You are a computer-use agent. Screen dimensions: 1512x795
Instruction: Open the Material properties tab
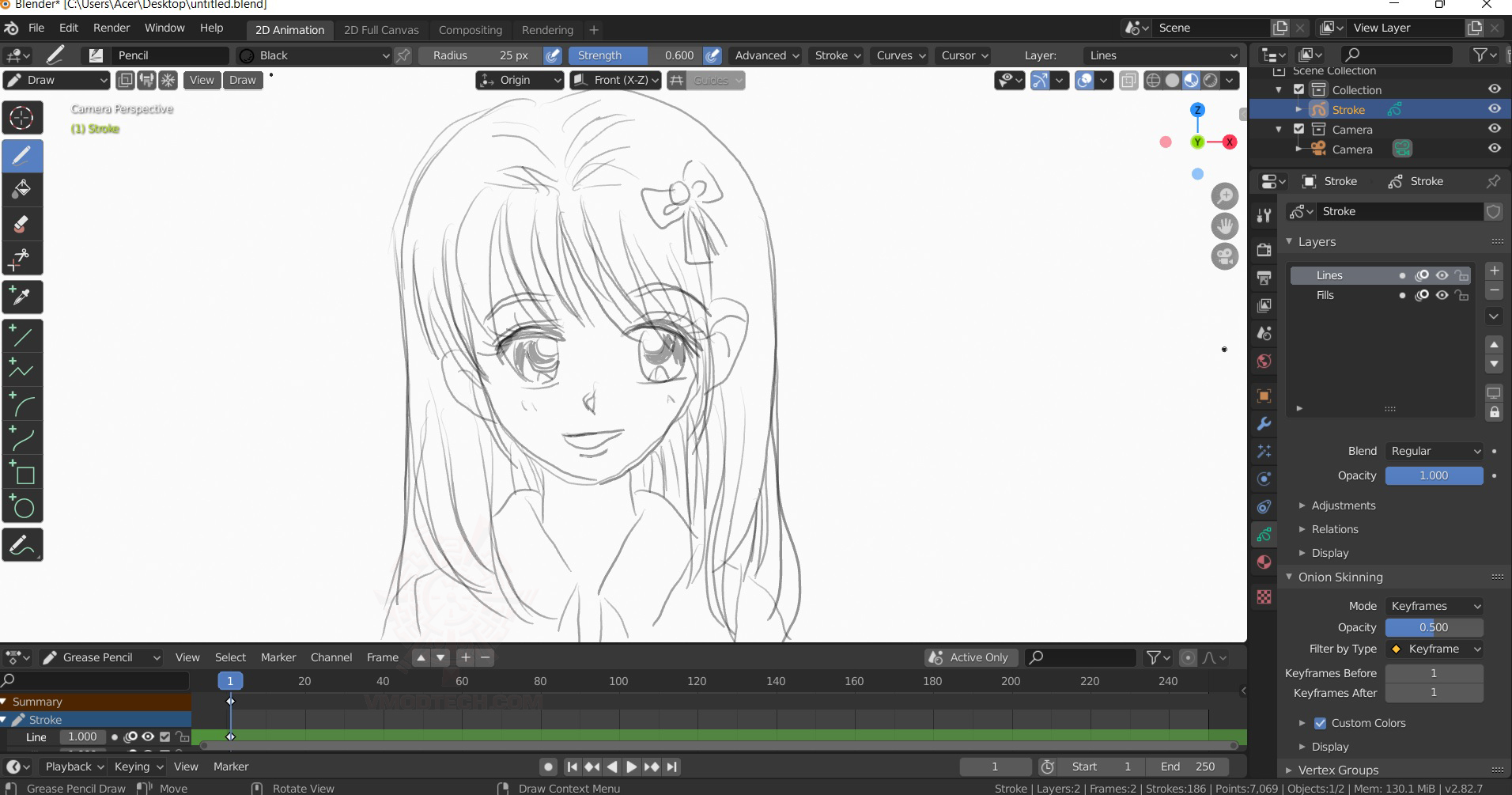tap(1264, 562)
